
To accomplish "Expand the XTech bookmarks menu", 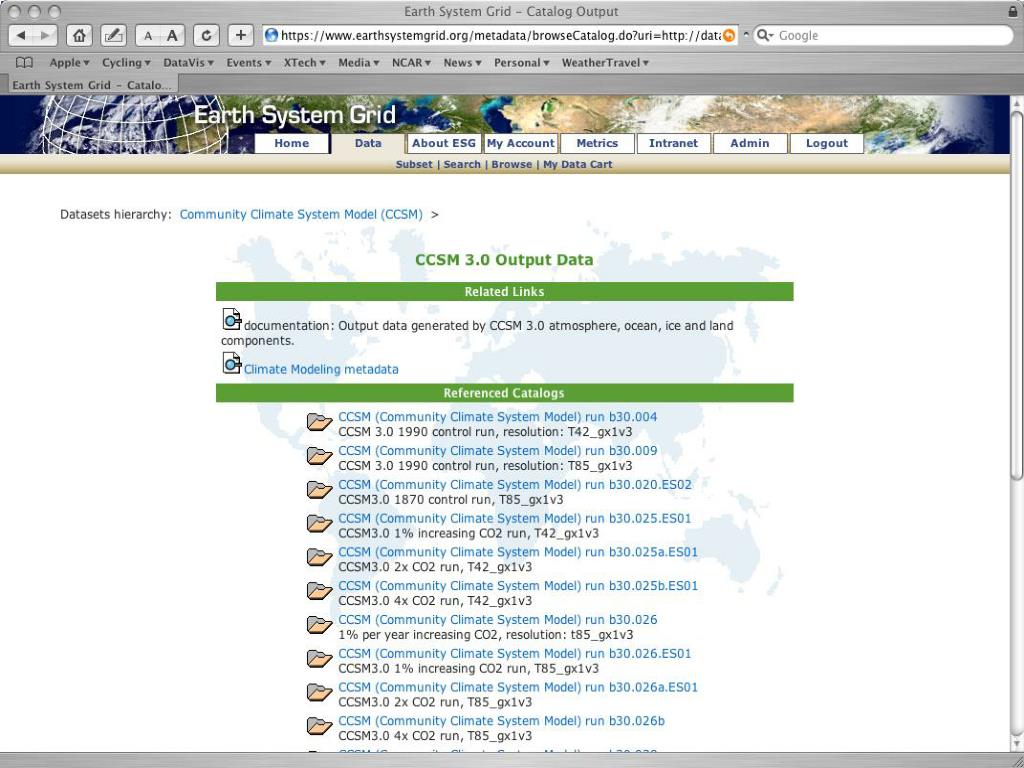I will [x=304, y=63].
